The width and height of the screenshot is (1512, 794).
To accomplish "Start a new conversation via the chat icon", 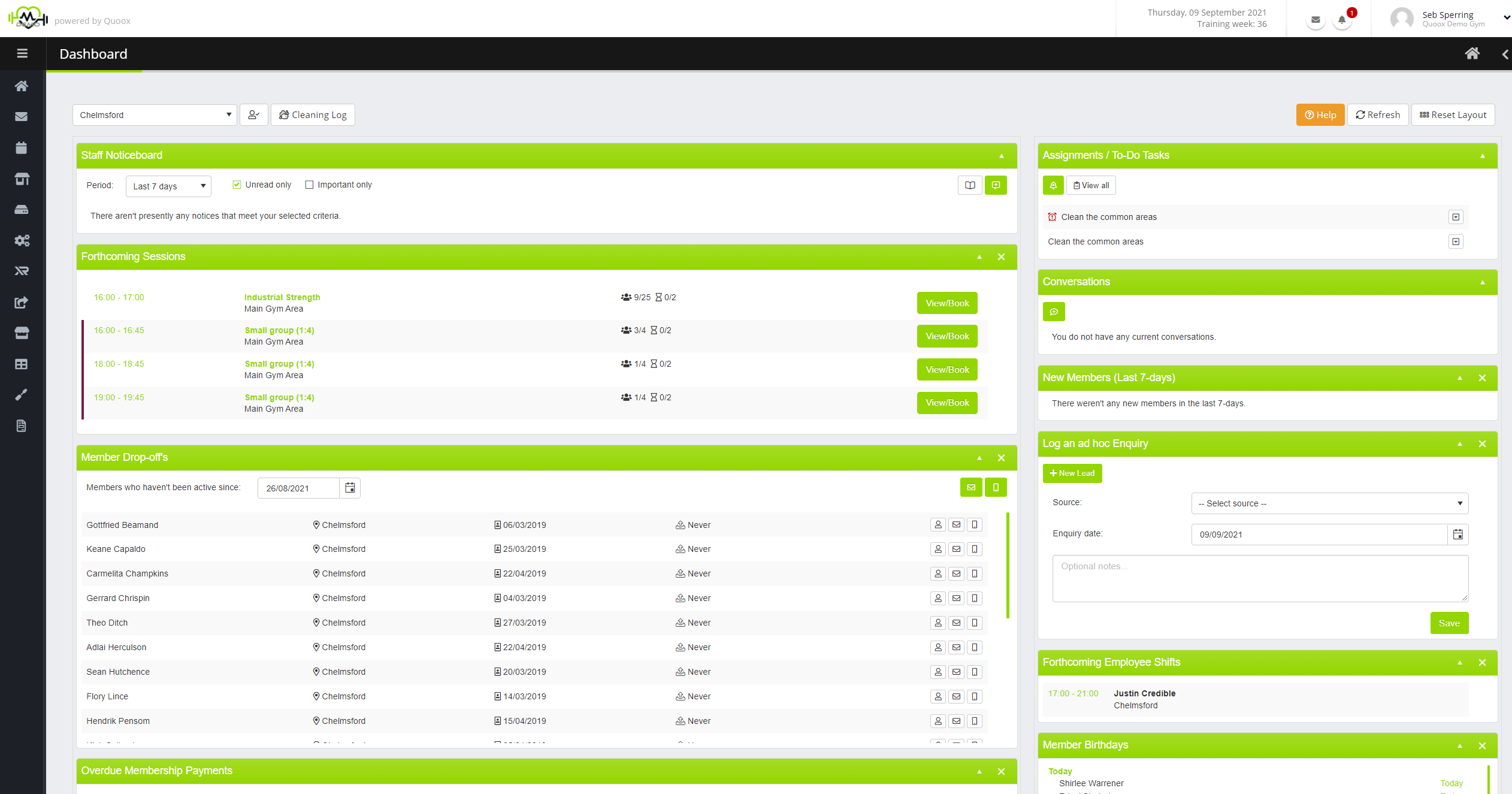I will tap(1054, 312).
